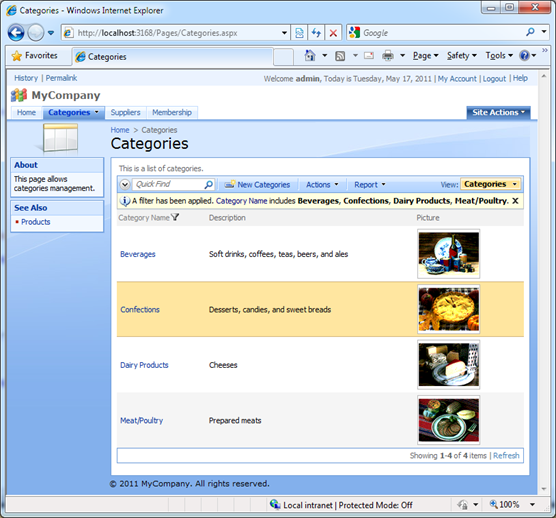Click the Quick Find magnifier icon

click(x=208, y=184)
